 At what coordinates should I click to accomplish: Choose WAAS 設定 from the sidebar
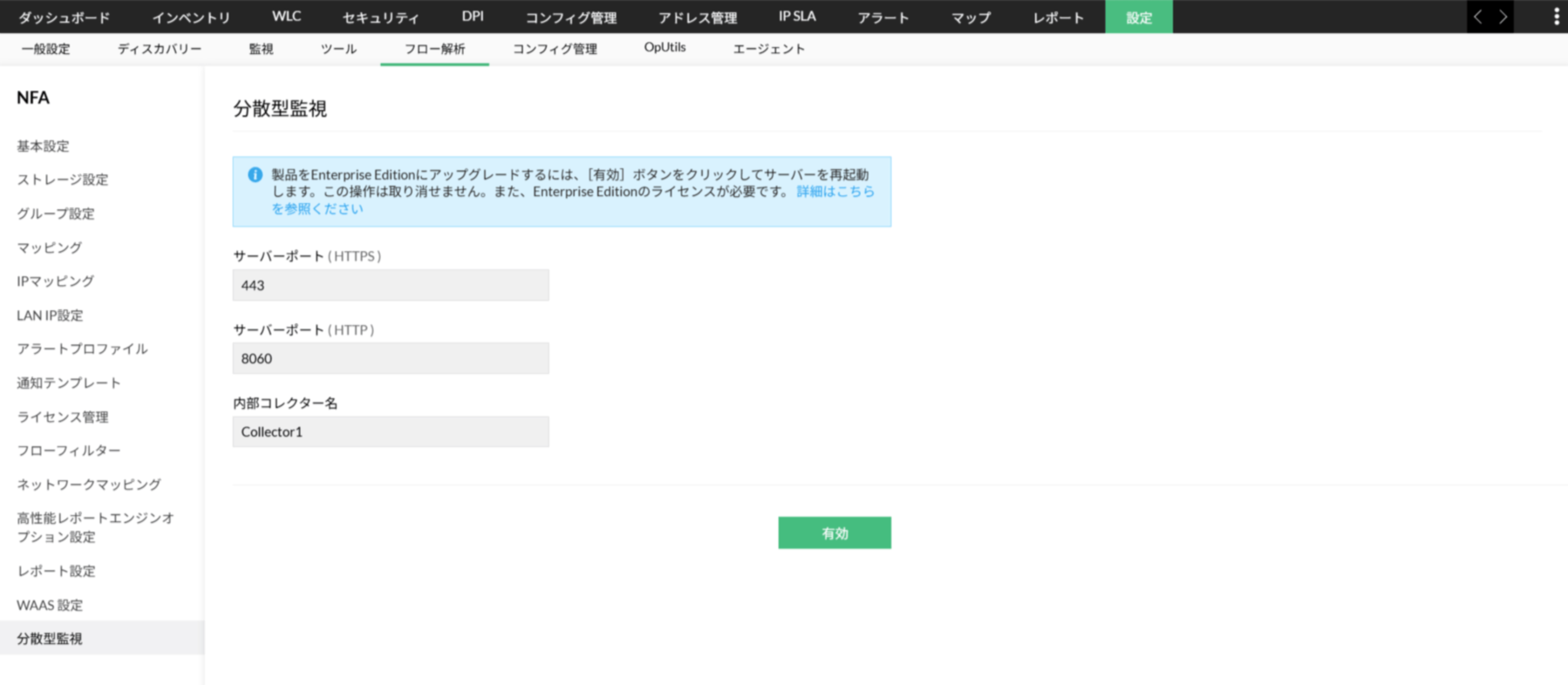pos(50,605)
